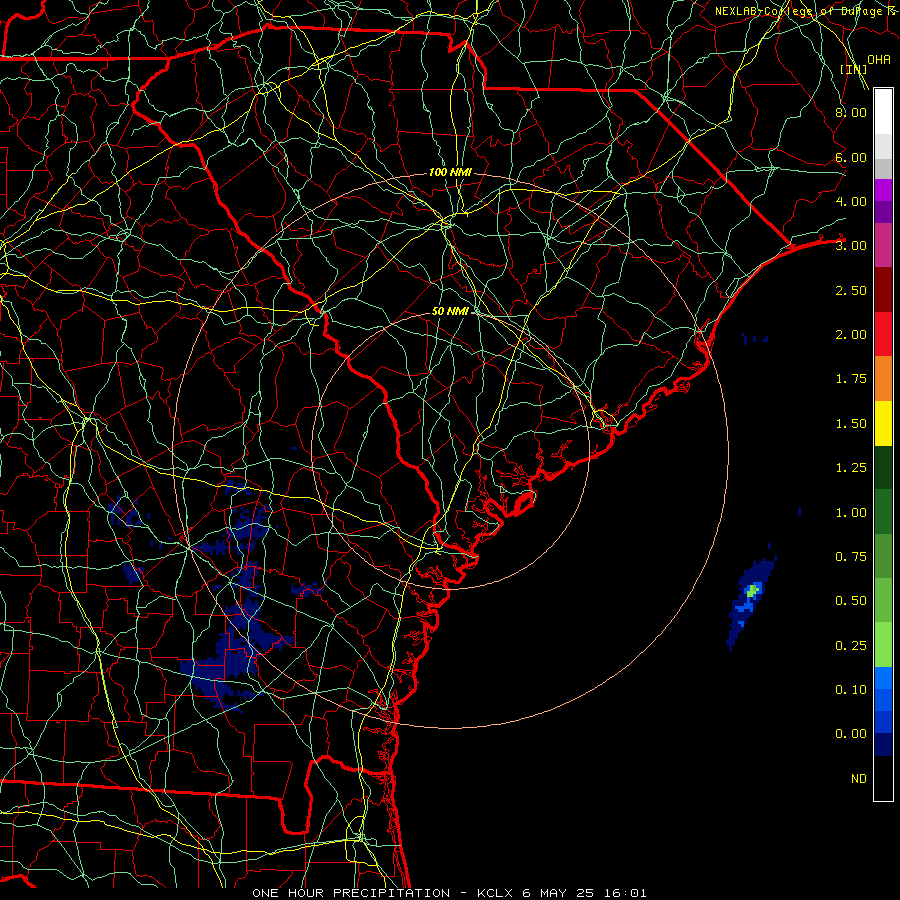900x900 pixels.
Task: Select the 0.25 legend label
Action: point(851,646)
